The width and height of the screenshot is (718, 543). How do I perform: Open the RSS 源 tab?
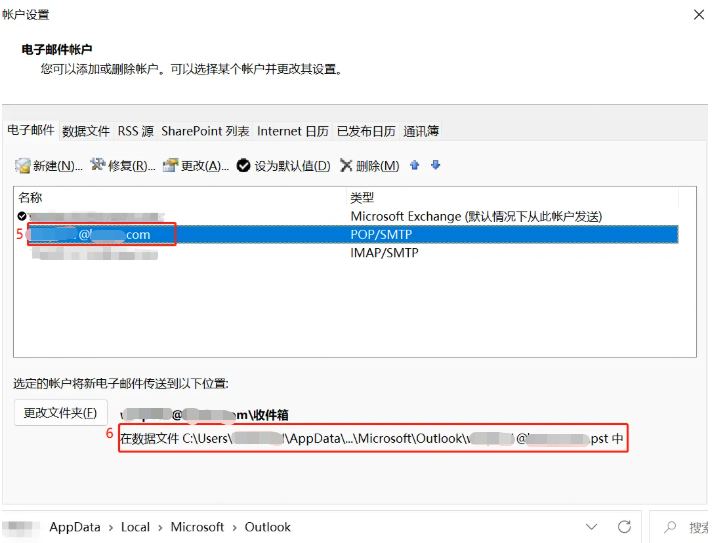pos(136,131)
